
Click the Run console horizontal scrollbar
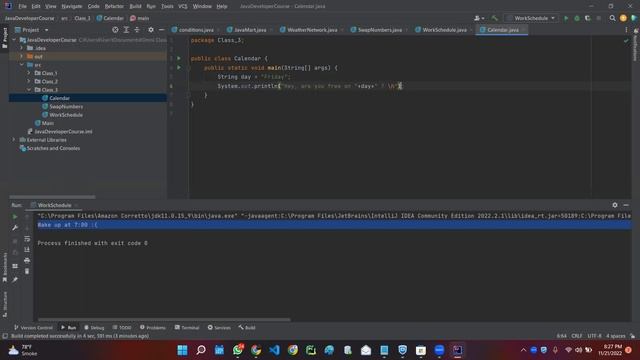point(164,320)
